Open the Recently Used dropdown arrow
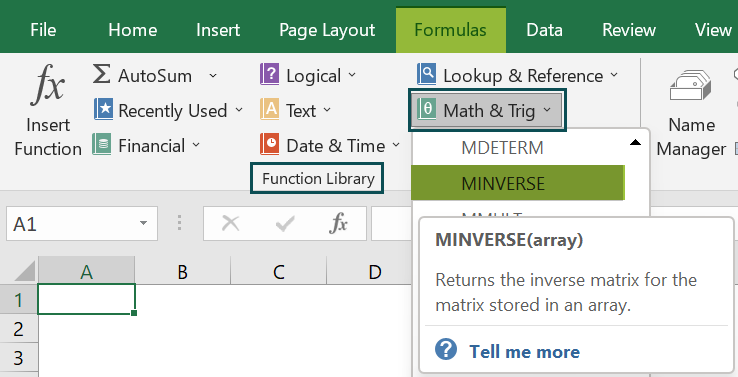Screen dimensions: 738x377 (x=239, y=110)
